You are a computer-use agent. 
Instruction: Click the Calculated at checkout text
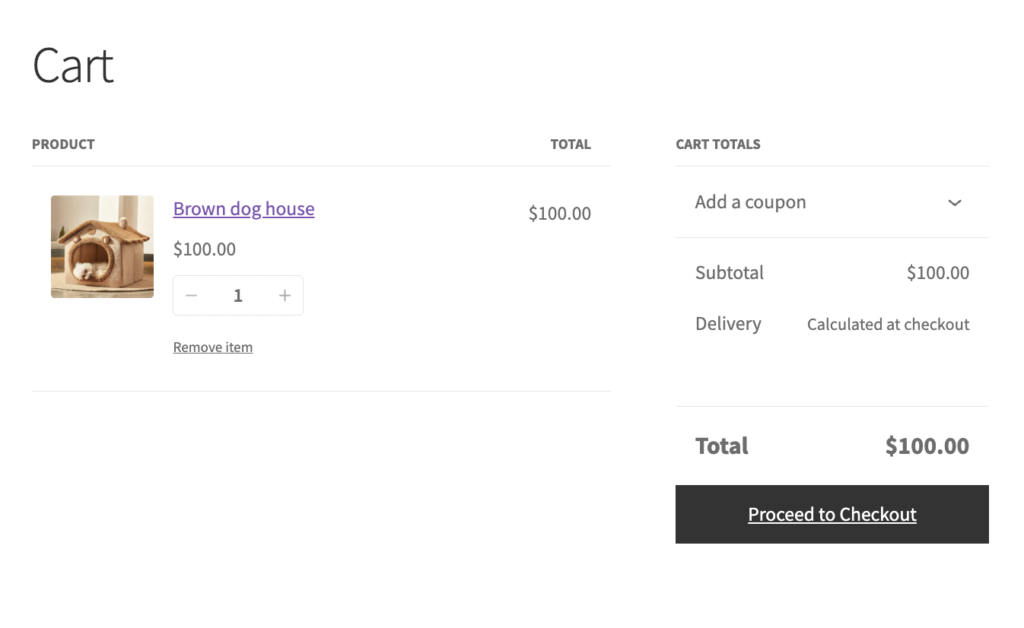[887, 324]
